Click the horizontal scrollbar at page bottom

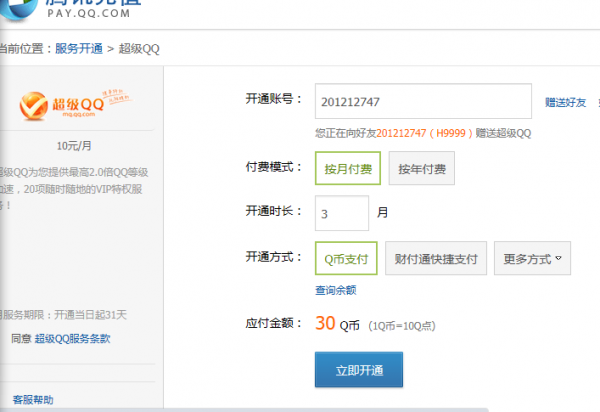point(245,410)
